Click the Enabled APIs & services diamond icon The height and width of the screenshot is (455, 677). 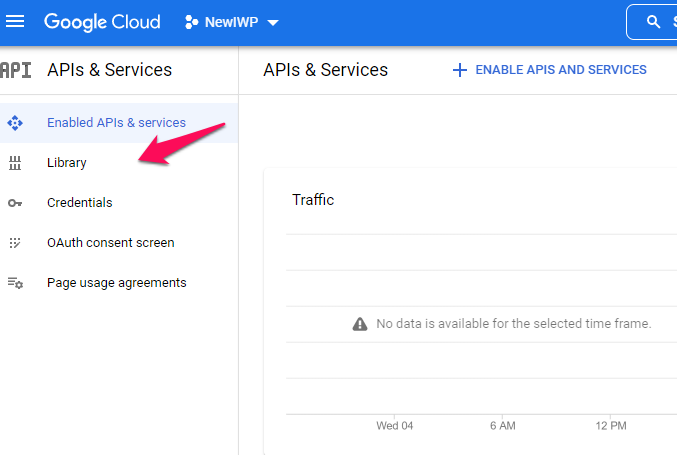tap(15, 123)
